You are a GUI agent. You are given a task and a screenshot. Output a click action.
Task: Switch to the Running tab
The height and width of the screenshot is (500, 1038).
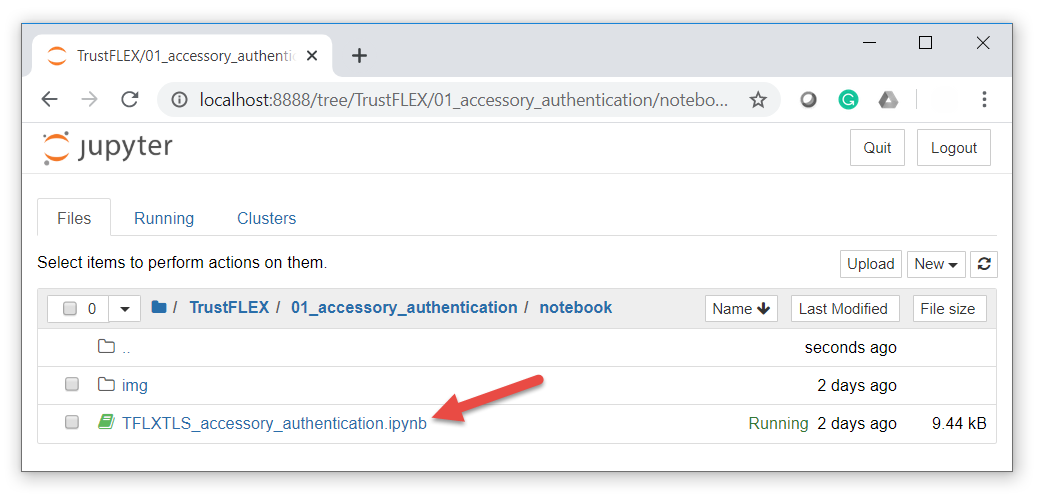pyautogui.click(x=164, y=218)
